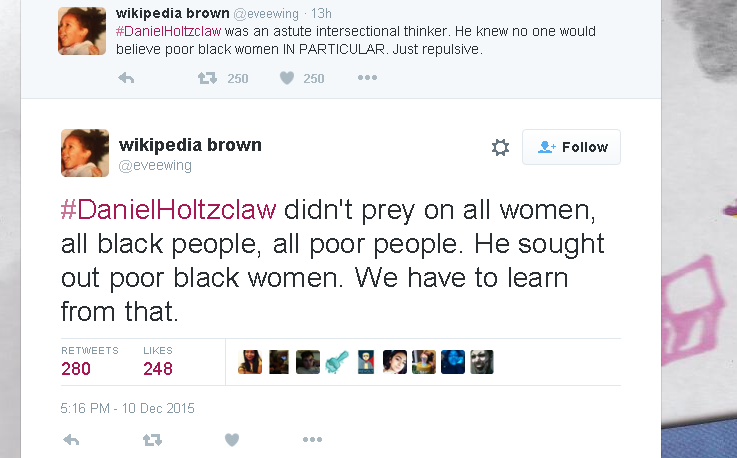Open the top tweet's author avatar
The image size is (737, 458).
[x=82, y=31]
